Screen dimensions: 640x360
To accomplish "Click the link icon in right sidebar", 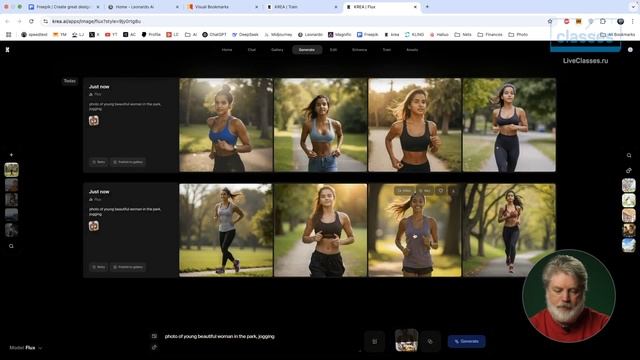I will pyautogui.click(x=629, y=170).
